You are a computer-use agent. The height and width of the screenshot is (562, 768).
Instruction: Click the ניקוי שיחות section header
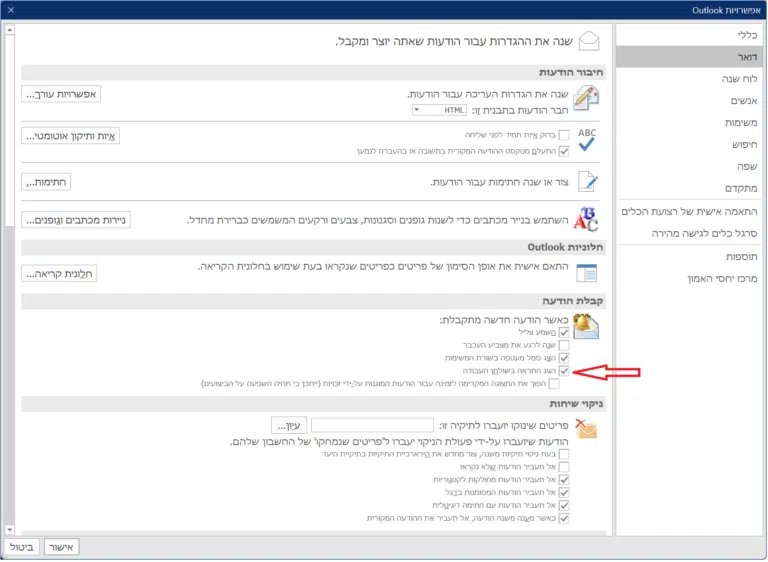[x=313, y=404]
